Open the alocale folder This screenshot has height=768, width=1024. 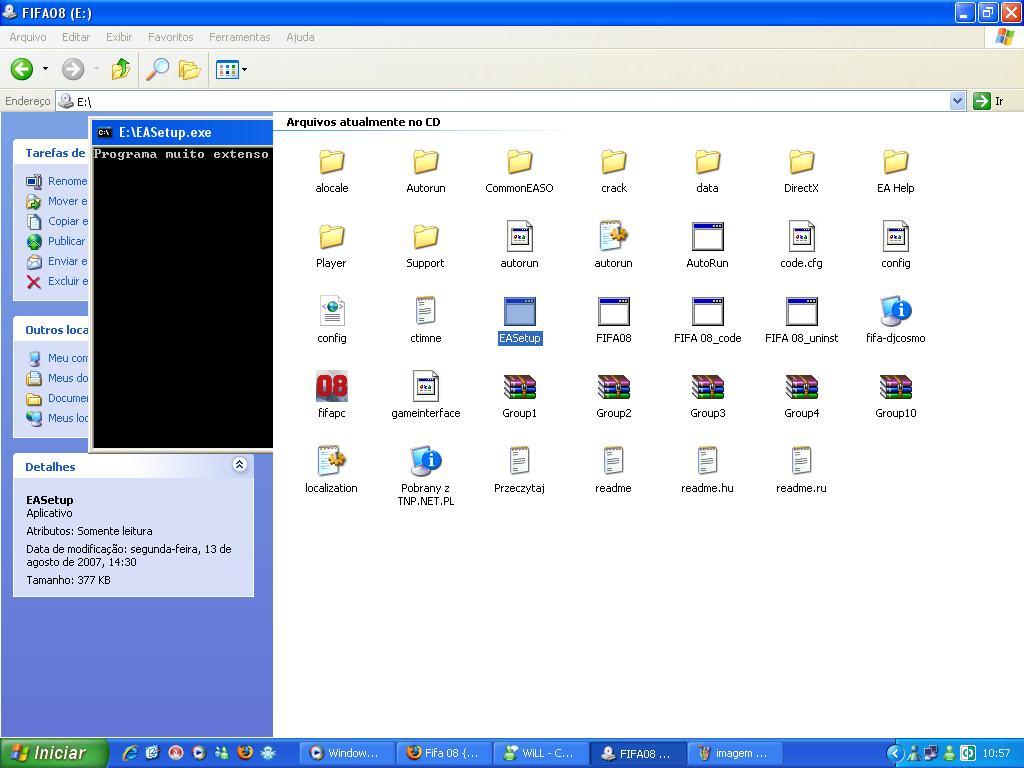[x=332, y=171]
